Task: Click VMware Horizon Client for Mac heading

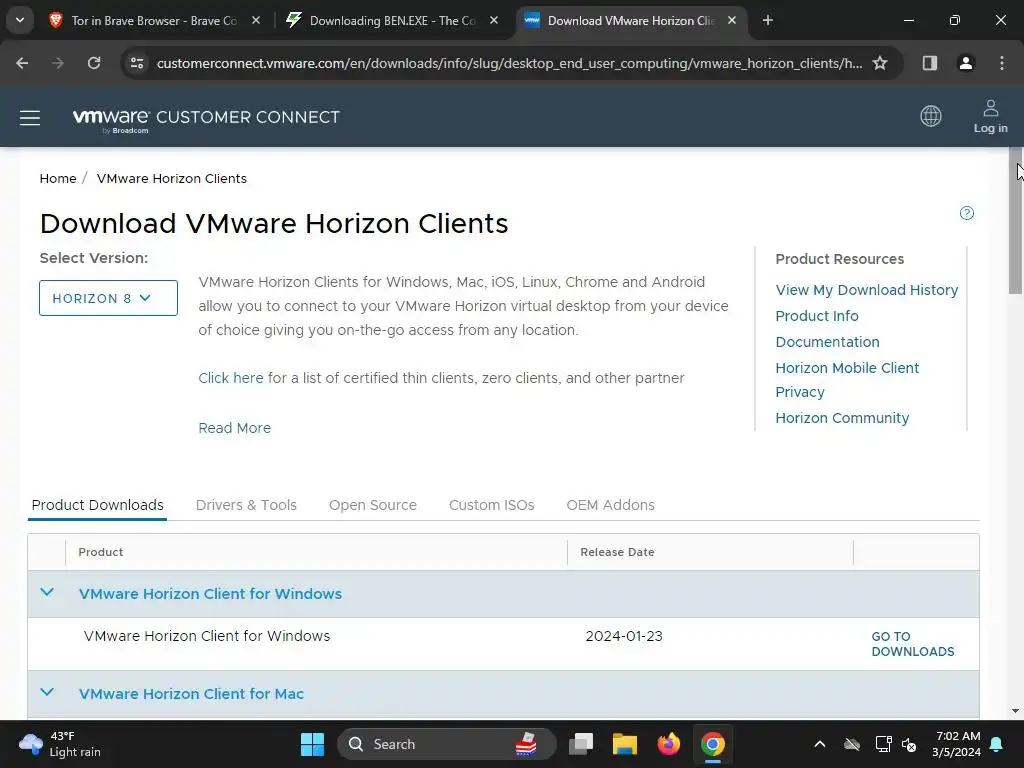Action: (x=191, y=694)
